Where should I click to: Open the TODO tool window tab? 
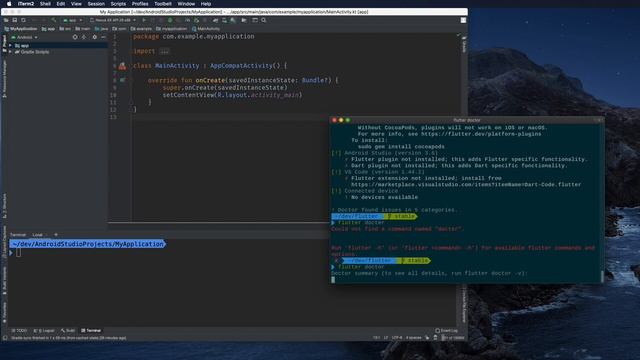[x=19, y=331]
